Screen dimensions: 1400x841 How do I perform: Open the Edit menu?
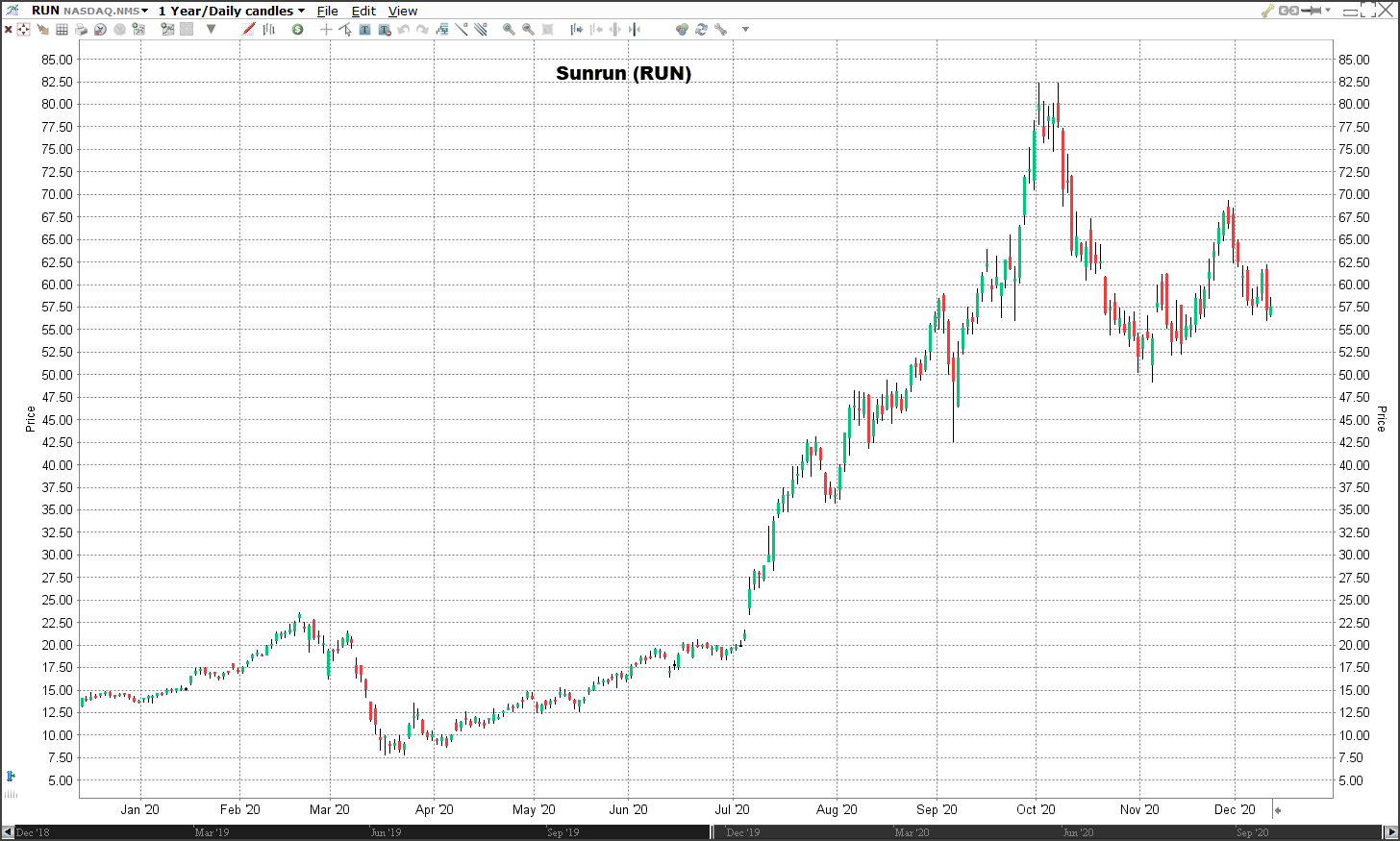point(363,11)
